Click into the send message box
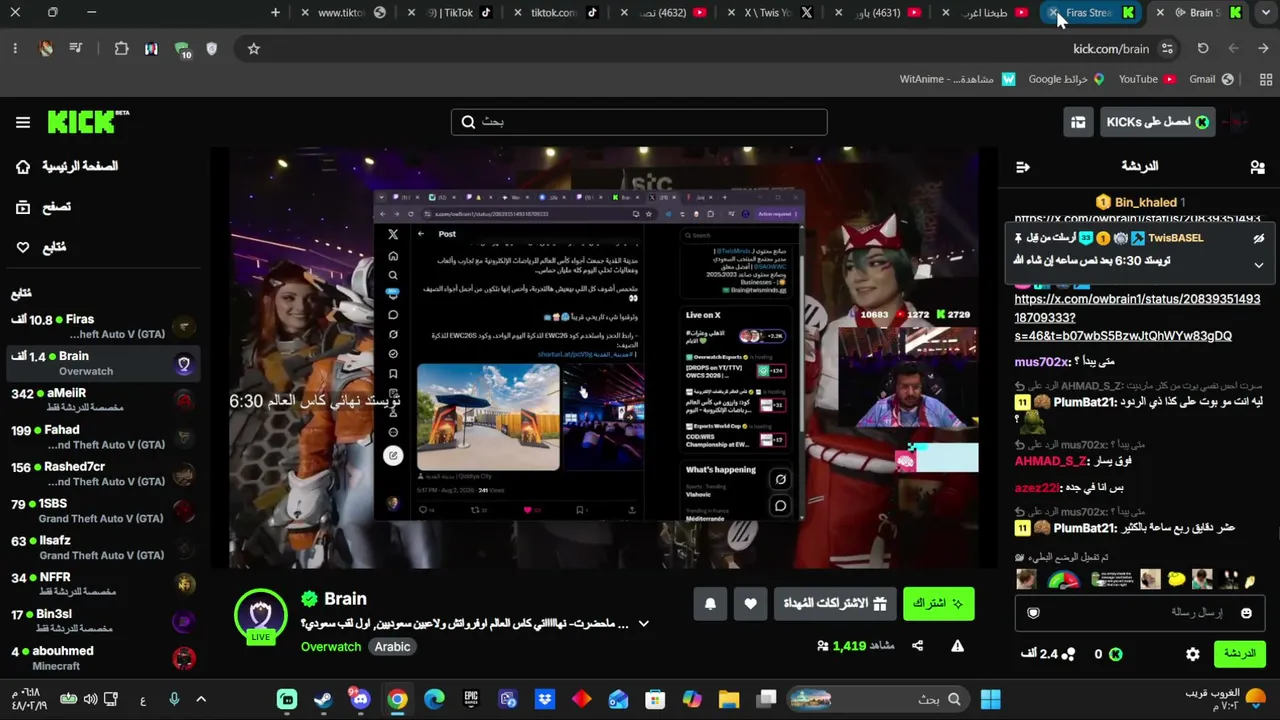 [x=1139, y=613]
